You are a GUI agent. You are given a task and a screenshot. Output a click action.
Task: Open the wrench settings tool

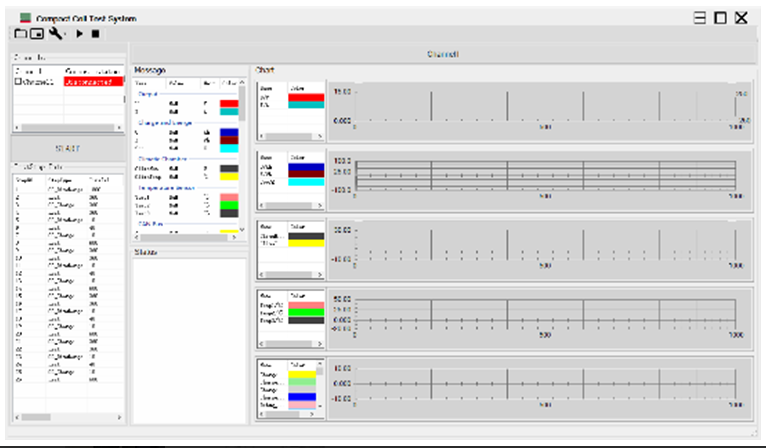click(x=55, y=33)
